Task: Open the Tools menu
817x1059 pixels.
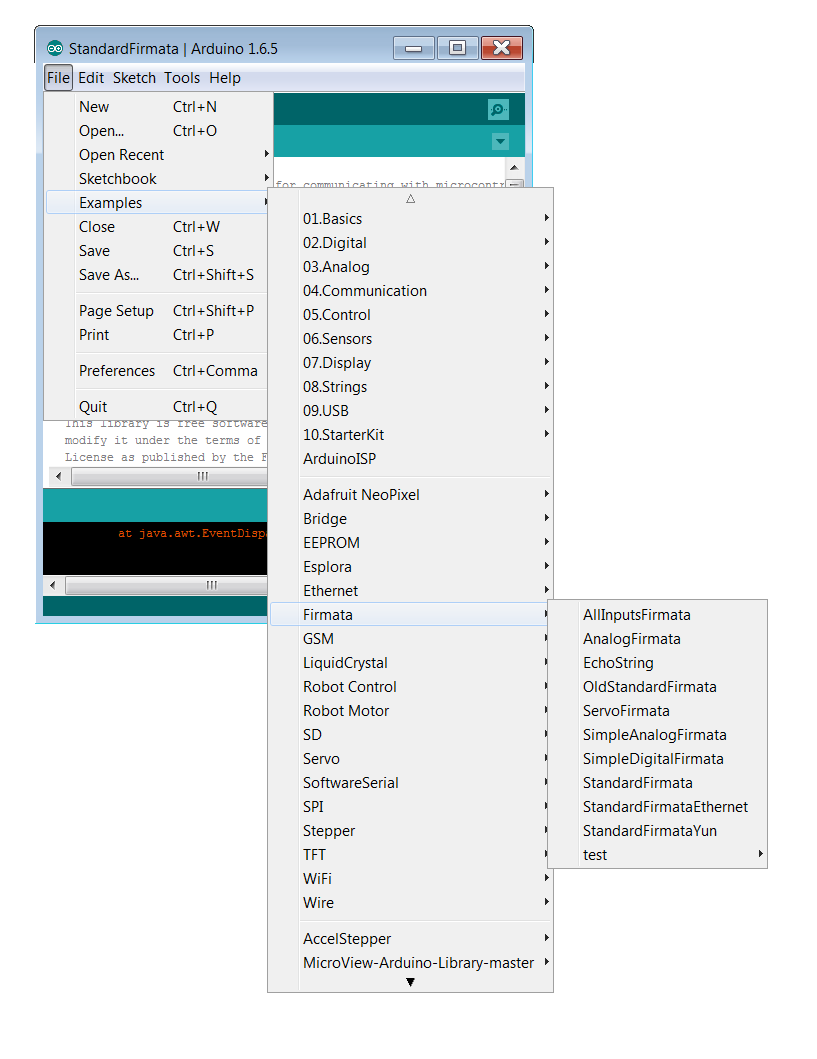Action: point(182,77)
